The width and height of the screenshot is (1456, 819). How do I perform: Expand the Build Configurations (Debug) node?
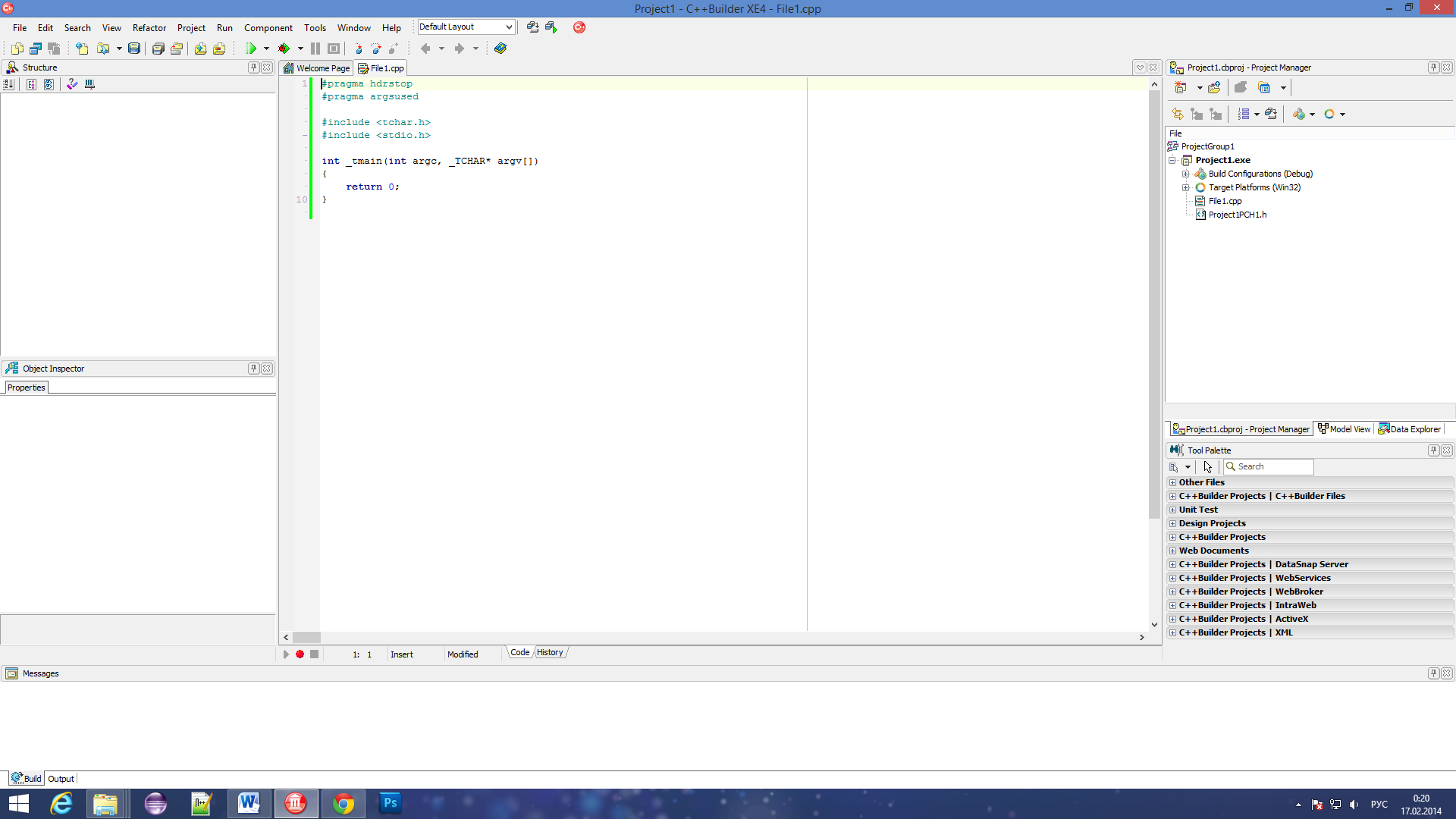1185,174
